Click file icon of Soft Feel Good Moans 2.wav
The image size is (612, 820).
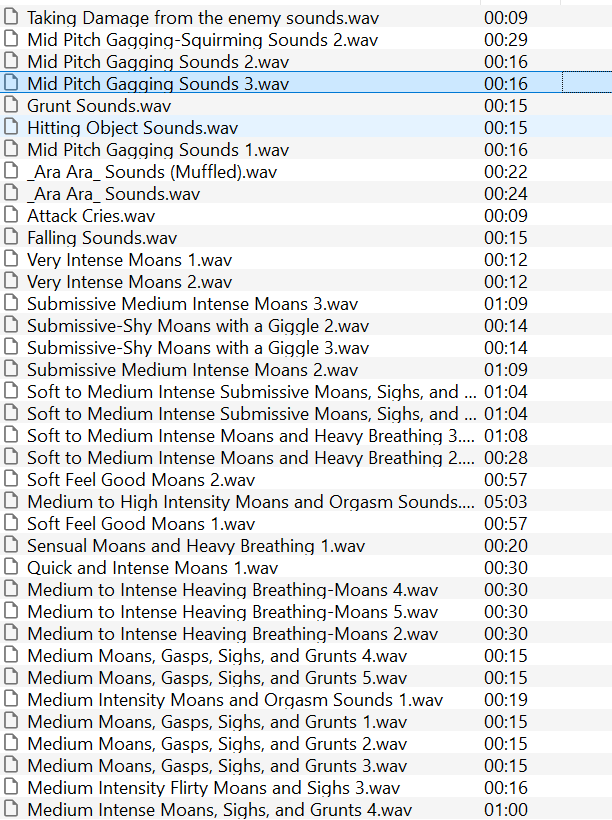pyautogui.click(x=10, y=479)
